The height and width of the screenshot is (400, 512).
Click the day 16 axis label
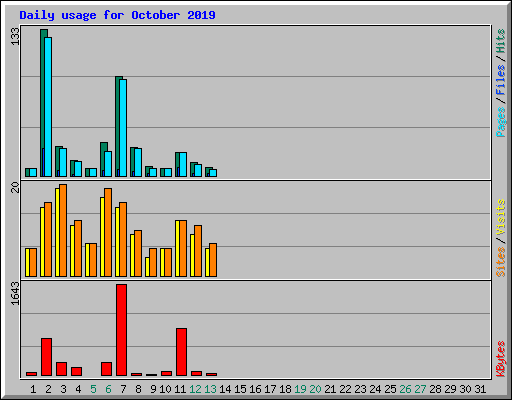[x=255, y=389]
